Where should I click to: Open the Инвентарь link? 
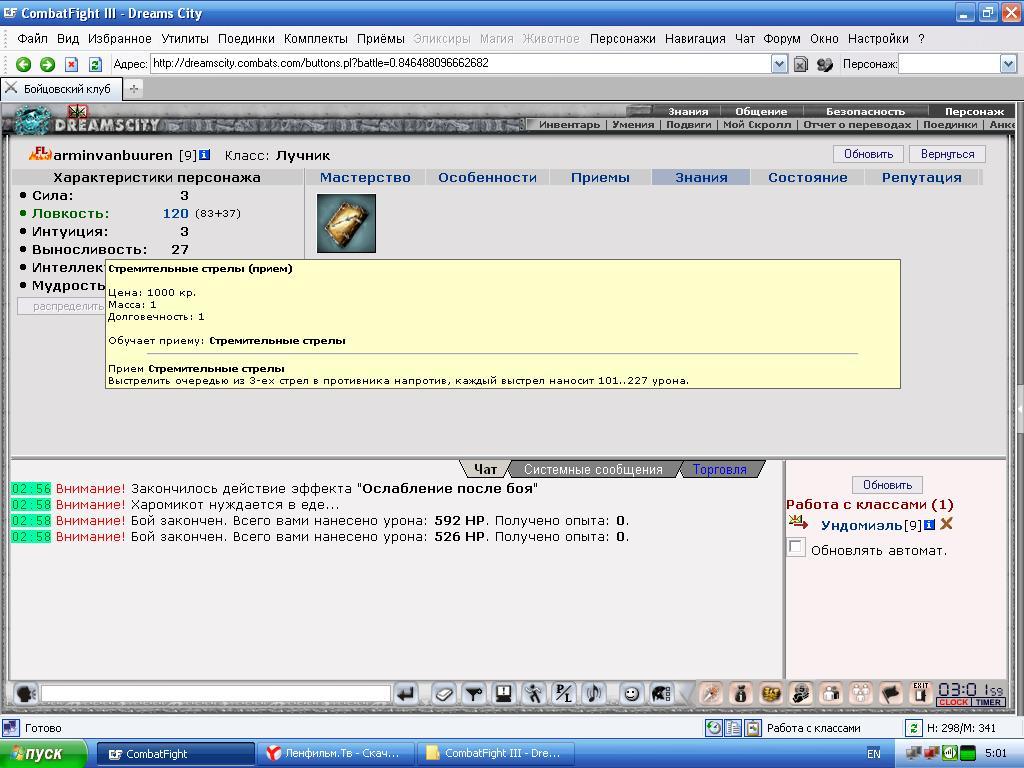pos(569,124)
